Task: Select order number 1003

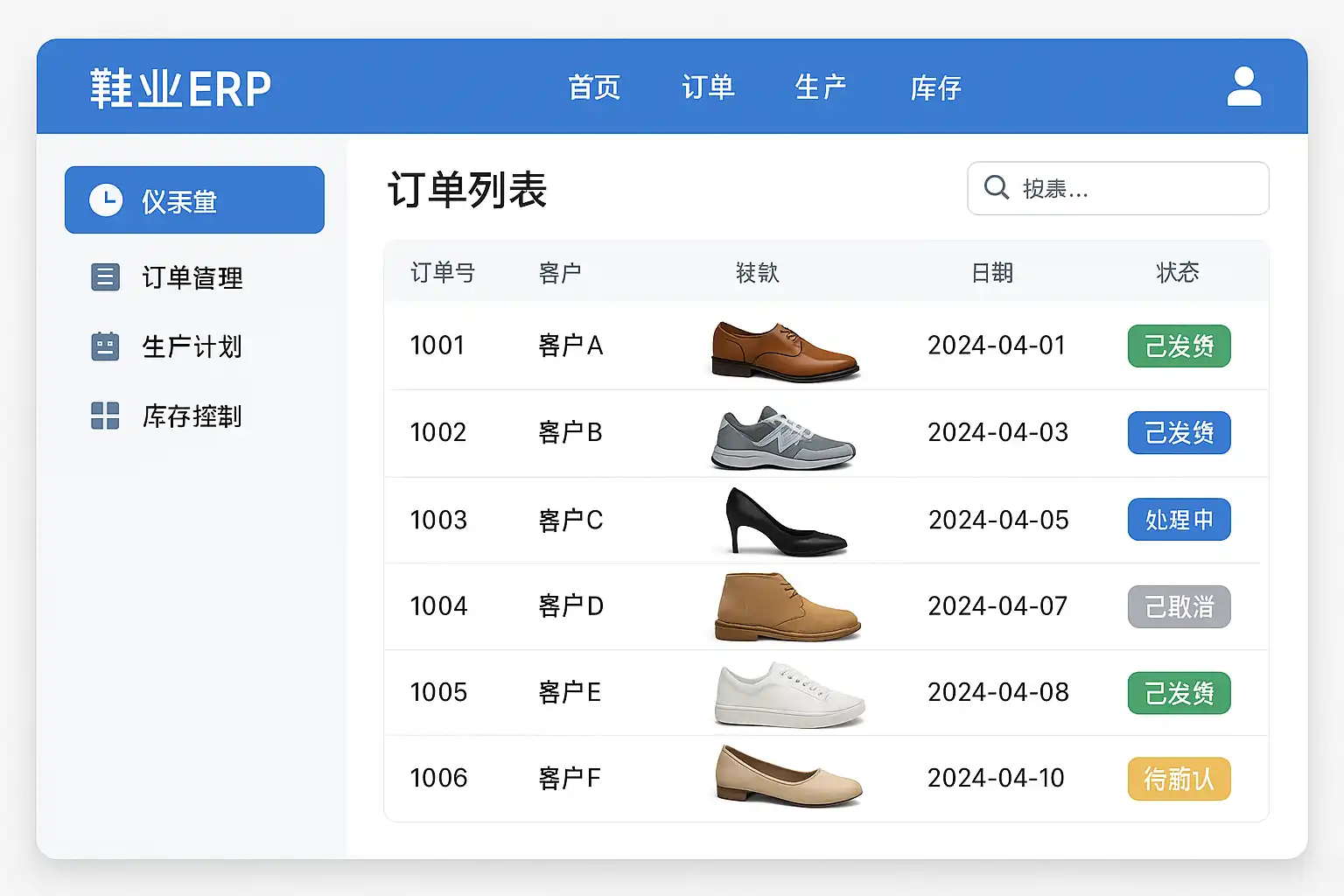Action: pos(438,520)
